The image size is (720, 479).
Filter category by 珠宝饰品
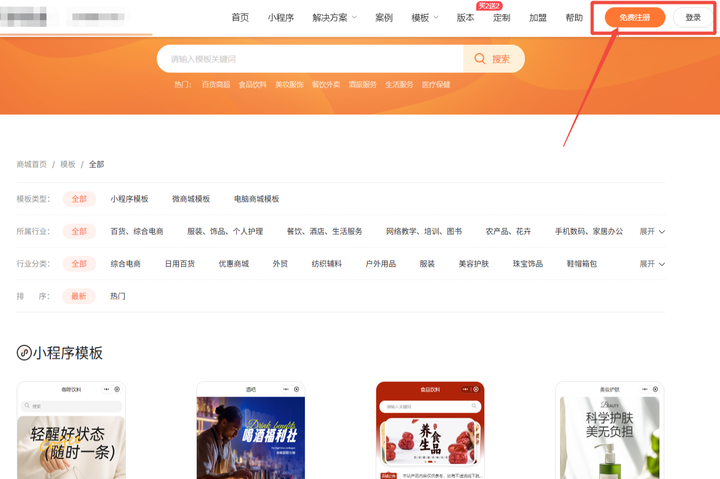point(528,264)
